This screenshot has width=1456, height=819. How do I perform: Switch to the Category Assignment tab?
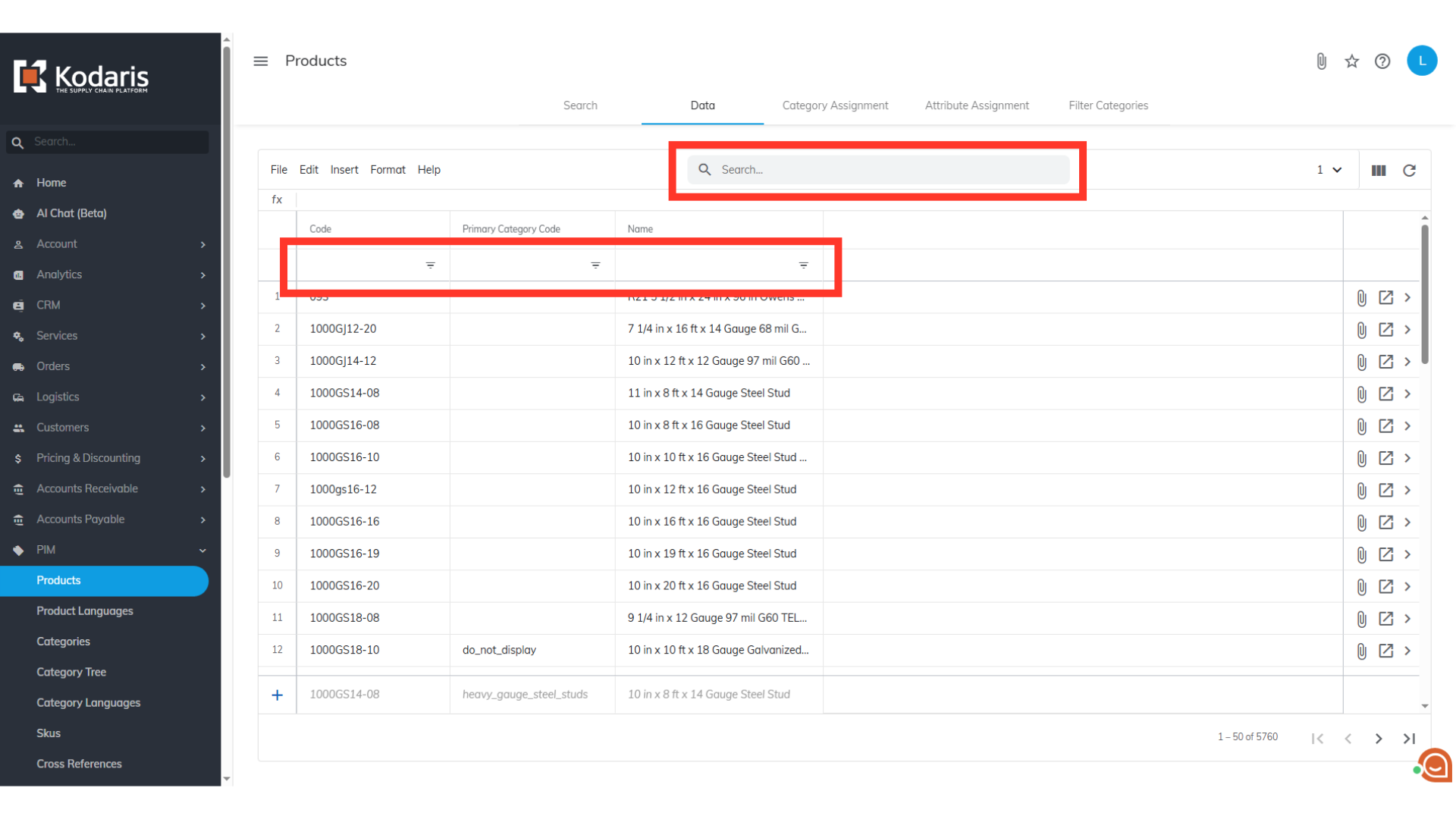835,105
